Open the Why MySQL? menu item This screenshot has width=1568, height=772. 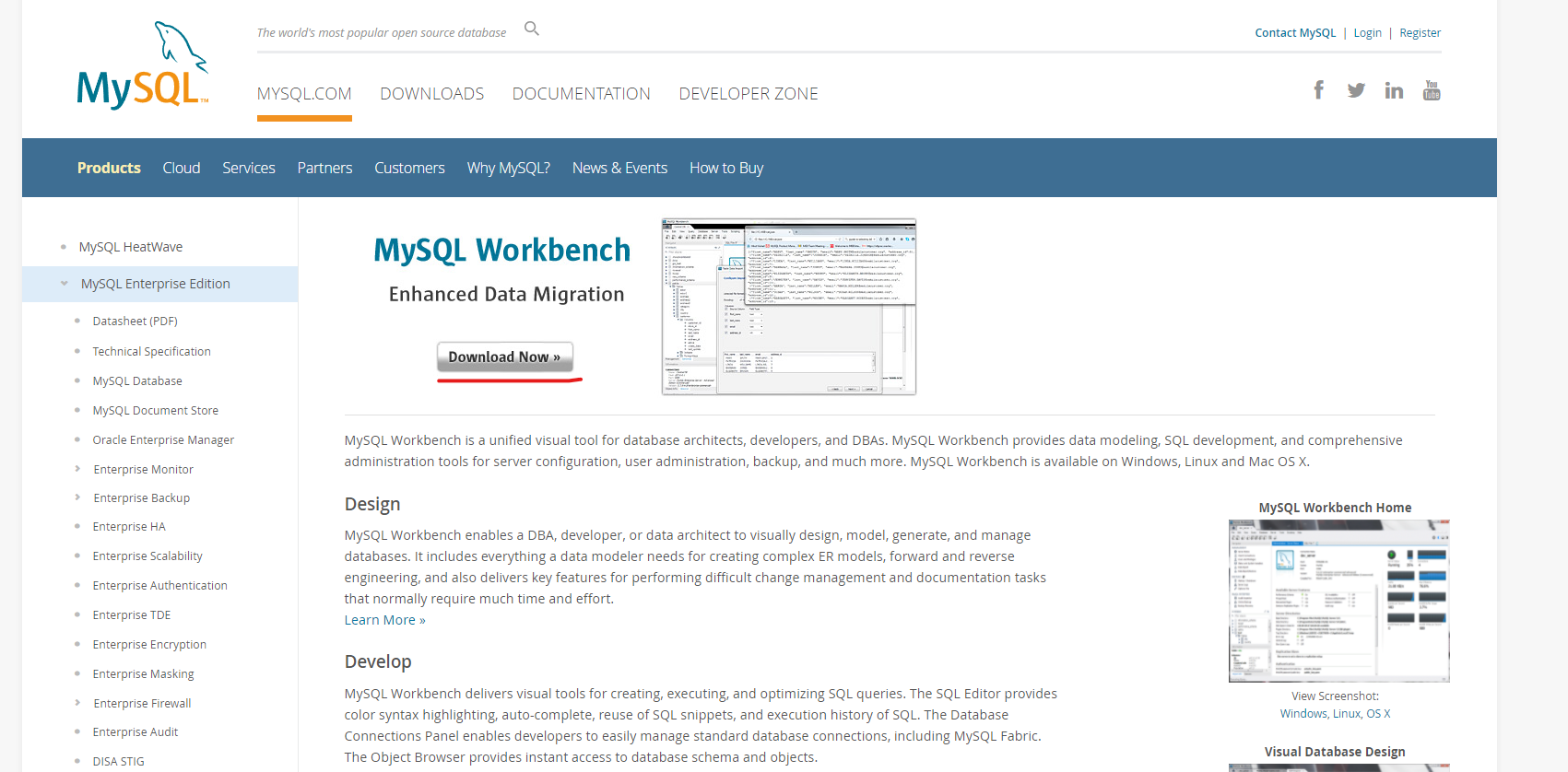(x=509, y=168)
